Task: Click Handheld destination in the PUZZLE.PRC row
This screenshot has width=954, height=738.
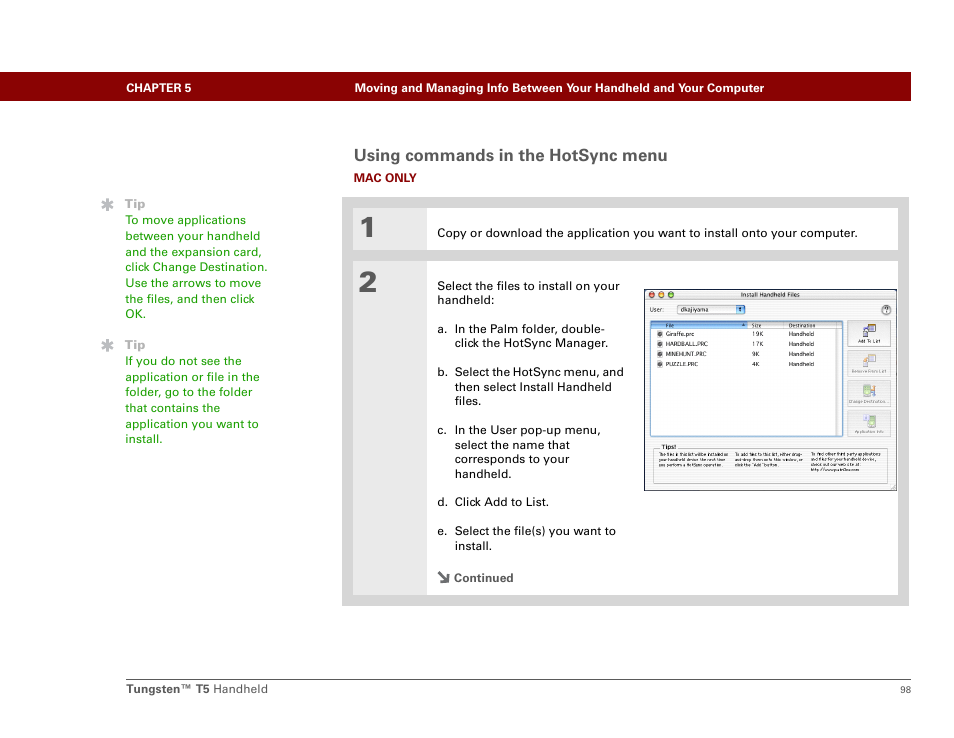Action: click(x=801, y=364)
